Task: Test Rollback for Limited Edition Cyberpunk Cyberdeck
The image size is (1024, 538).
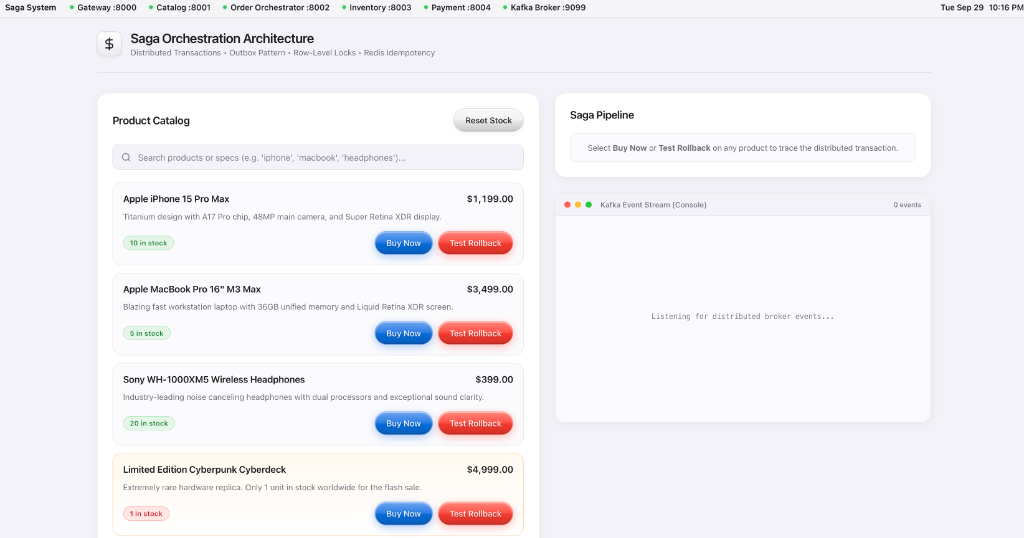Action: coord(475,514)
